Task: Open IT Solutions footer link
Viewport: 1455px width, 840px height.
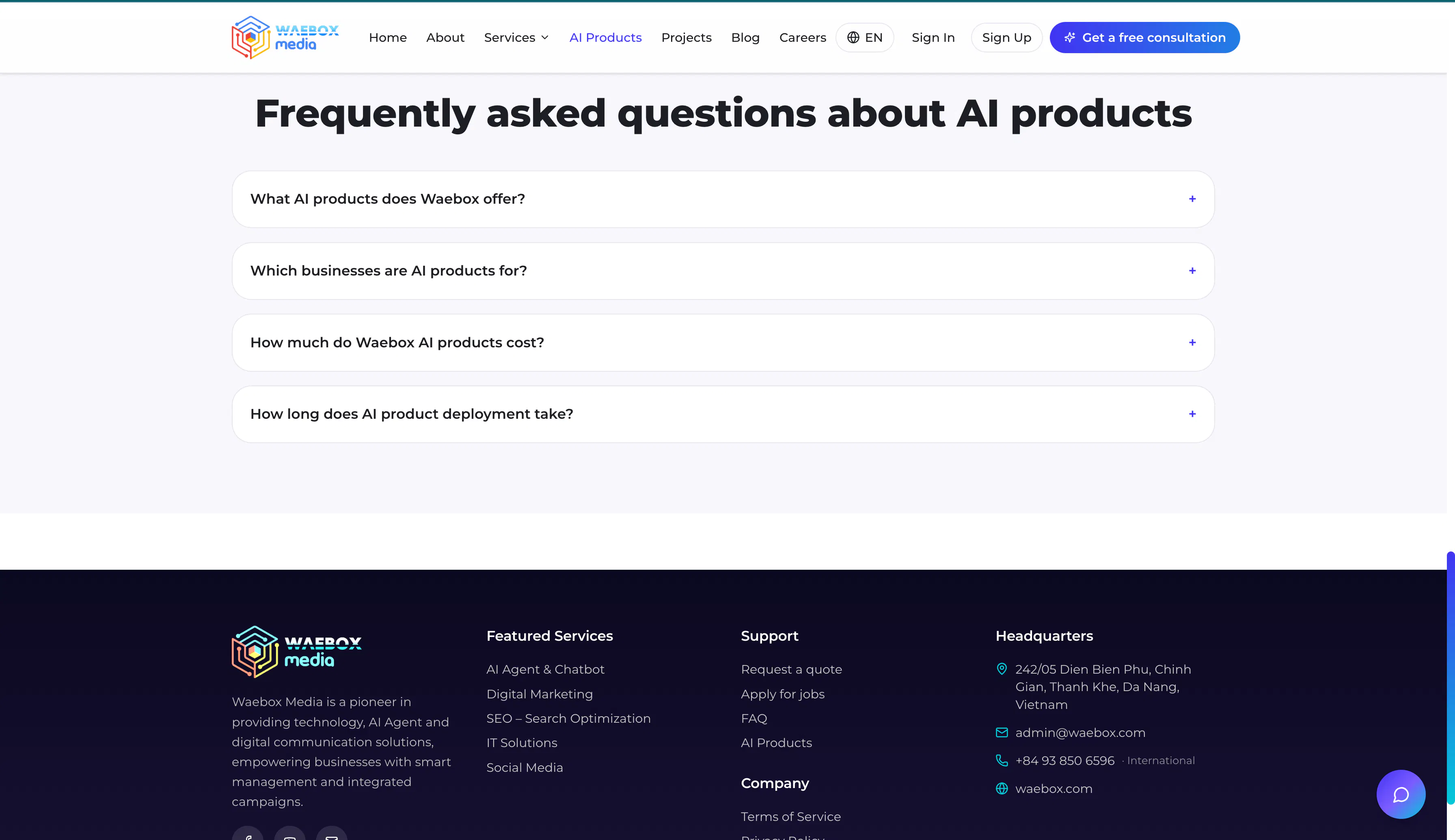Action: click(522, 743)
